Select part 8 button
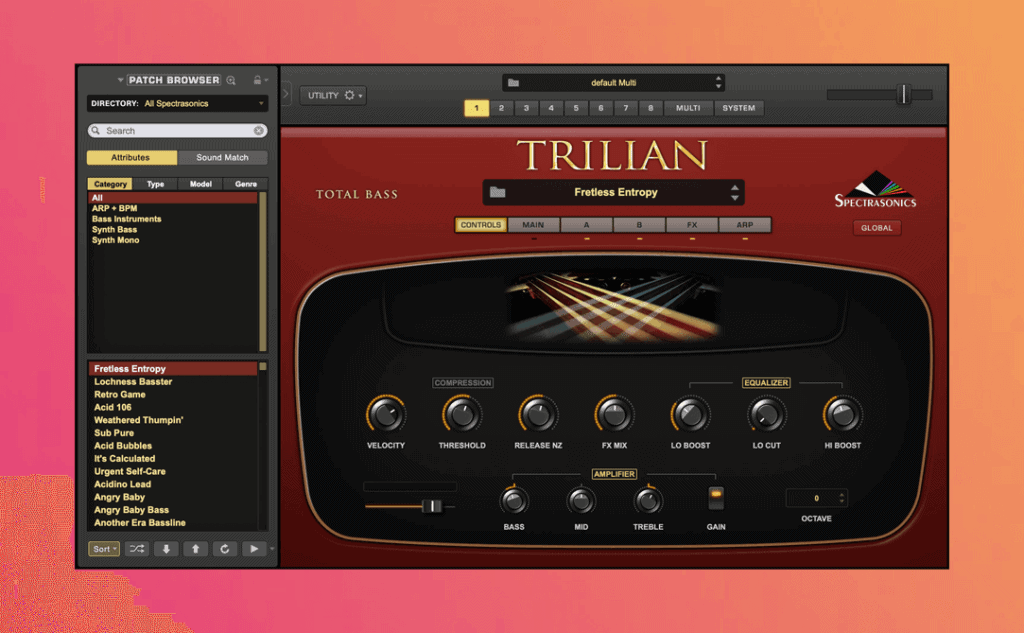The height and width of the screenshot is (633, 1024). pos(650,108)
